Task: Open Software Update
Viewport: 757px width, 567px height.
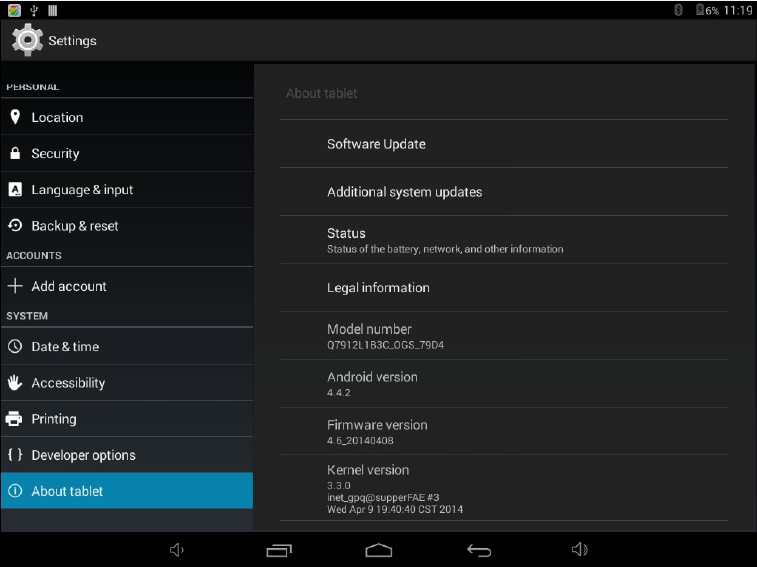Action: coord(504,144)
